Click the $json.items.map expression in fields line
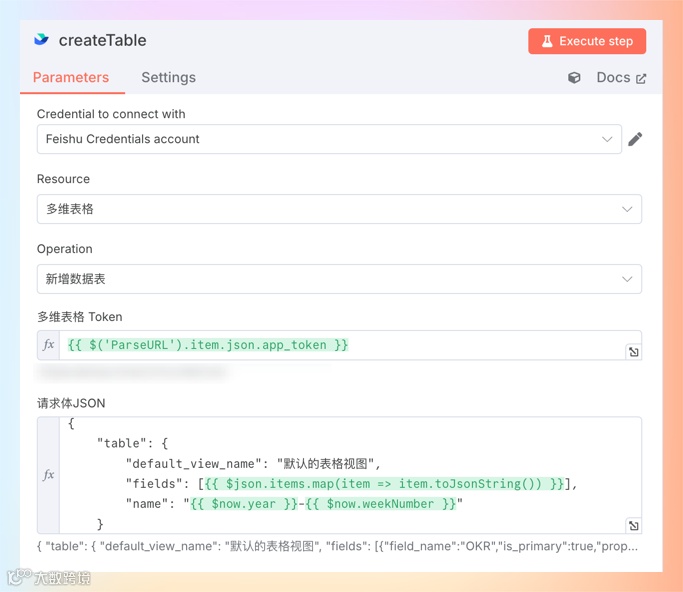Viewport: 683px width, 592px height. pyautogui.click(x=384, y=484)
